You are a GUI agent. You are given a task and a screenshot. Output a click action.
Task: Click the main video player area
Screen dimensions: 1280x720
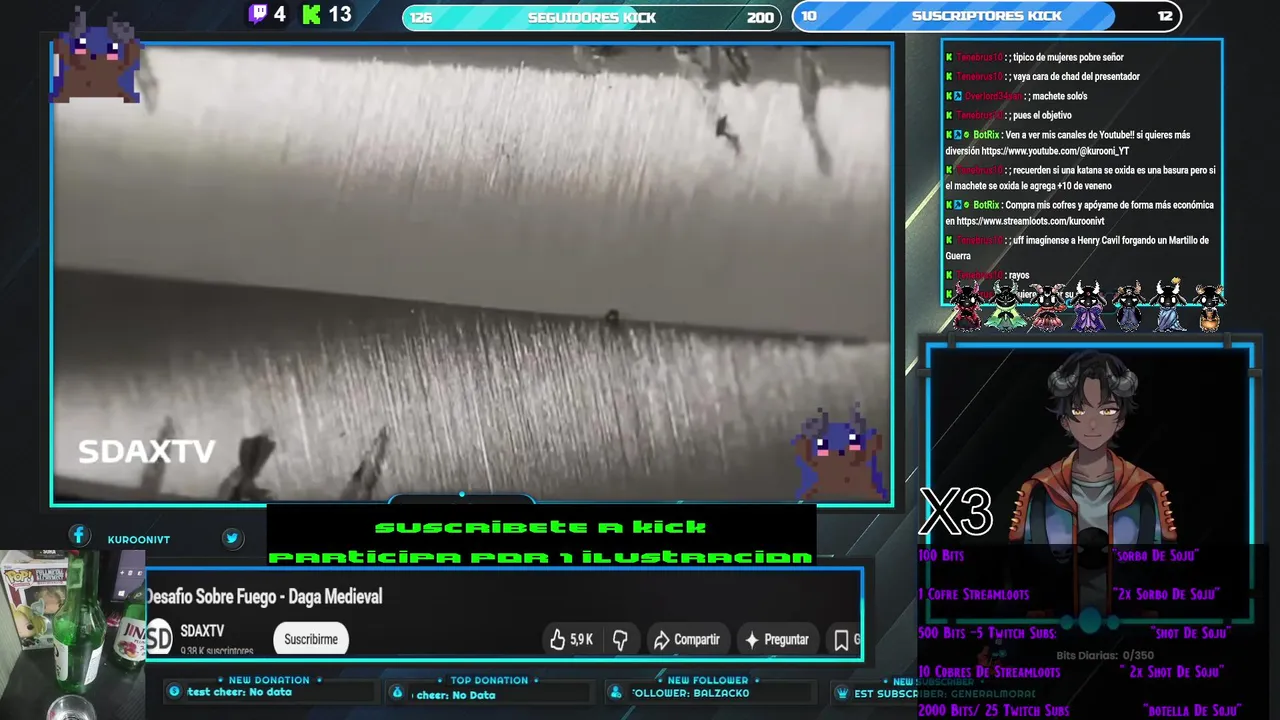coord(472,273)
